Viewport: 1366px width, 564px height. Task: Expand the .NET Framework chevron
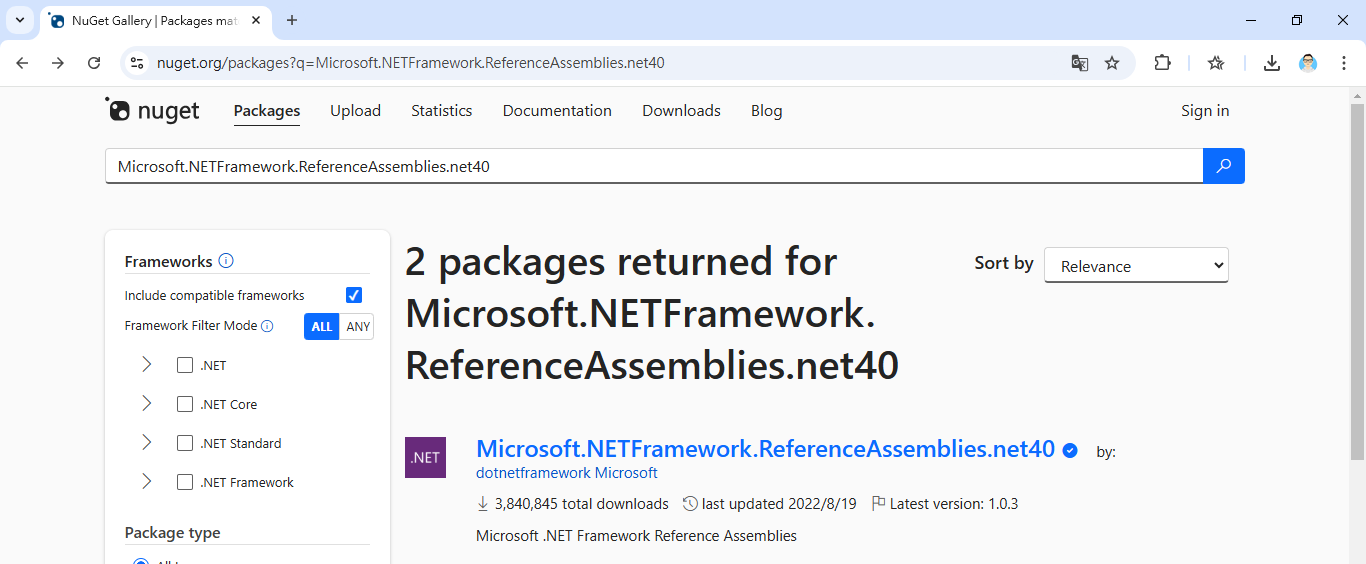pyautogui.click(x=147, y=482)
